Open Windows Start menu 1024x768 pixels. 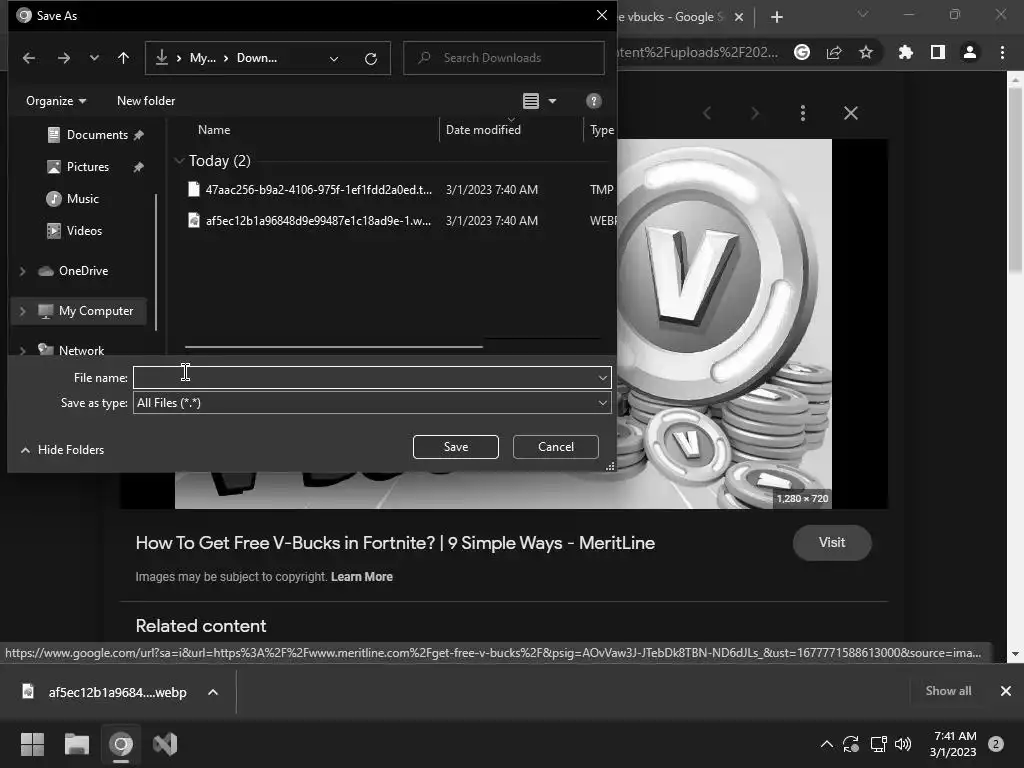click(x=32, y=744)
